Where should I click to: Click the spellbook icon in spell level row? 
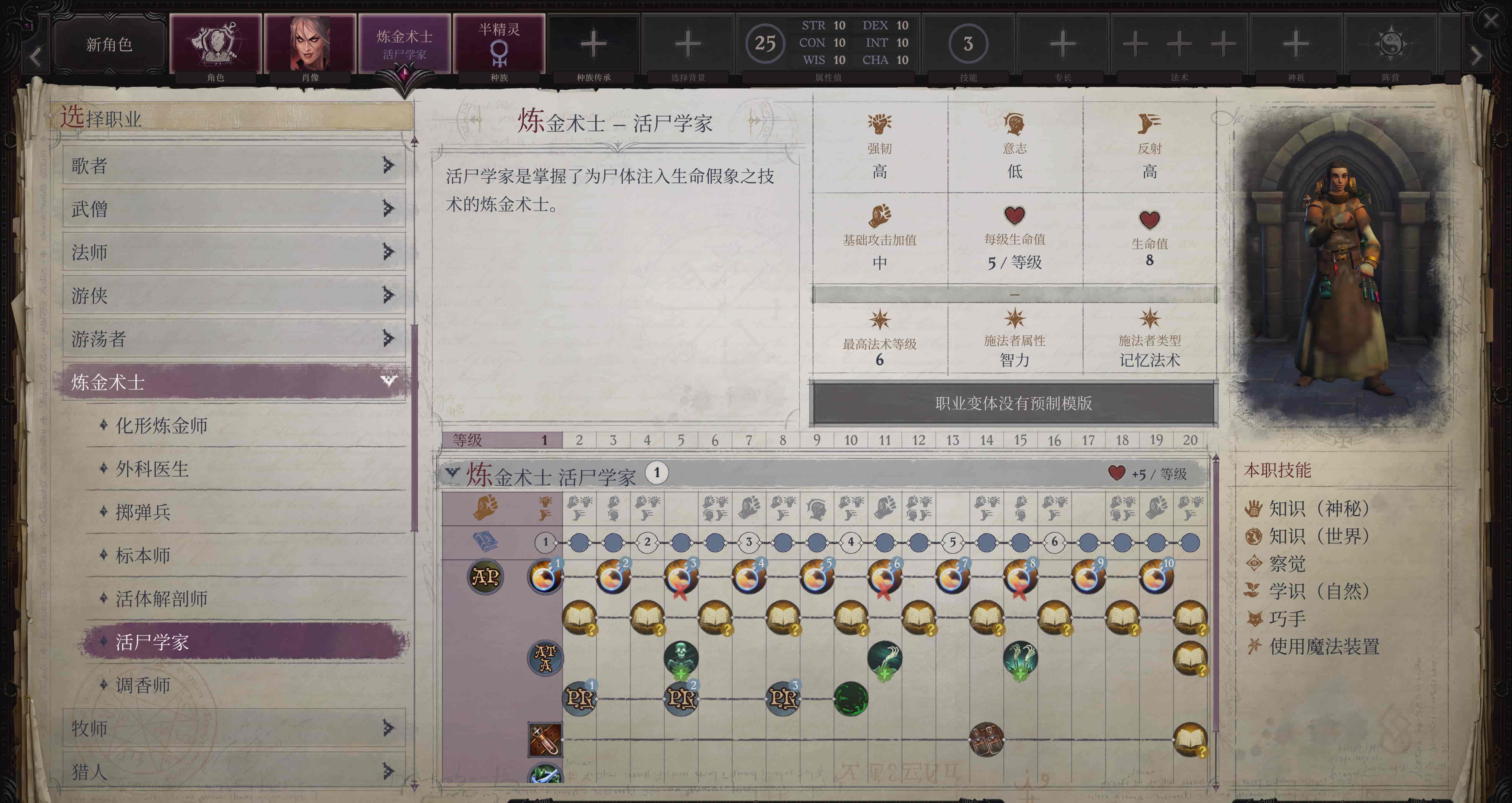(485, 541)
